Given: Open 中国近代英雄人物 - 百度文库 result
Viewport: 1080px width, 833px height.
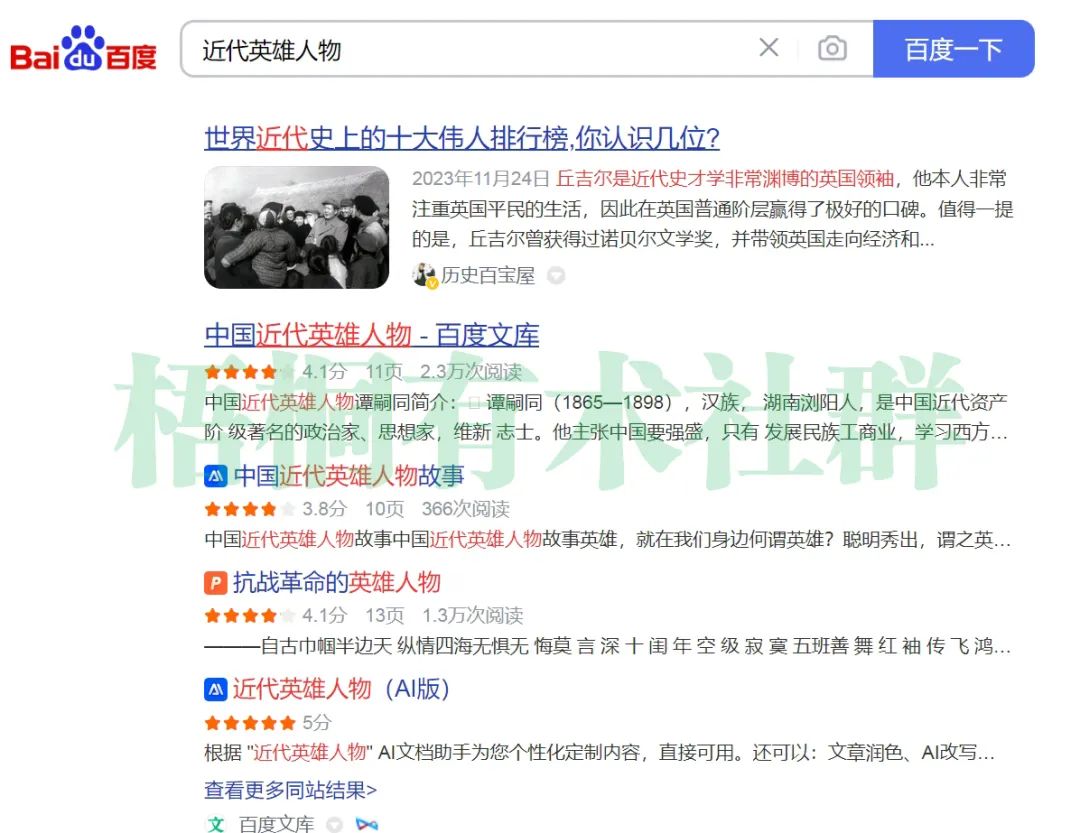Looking at the screenshot, I should pos(371,334).
